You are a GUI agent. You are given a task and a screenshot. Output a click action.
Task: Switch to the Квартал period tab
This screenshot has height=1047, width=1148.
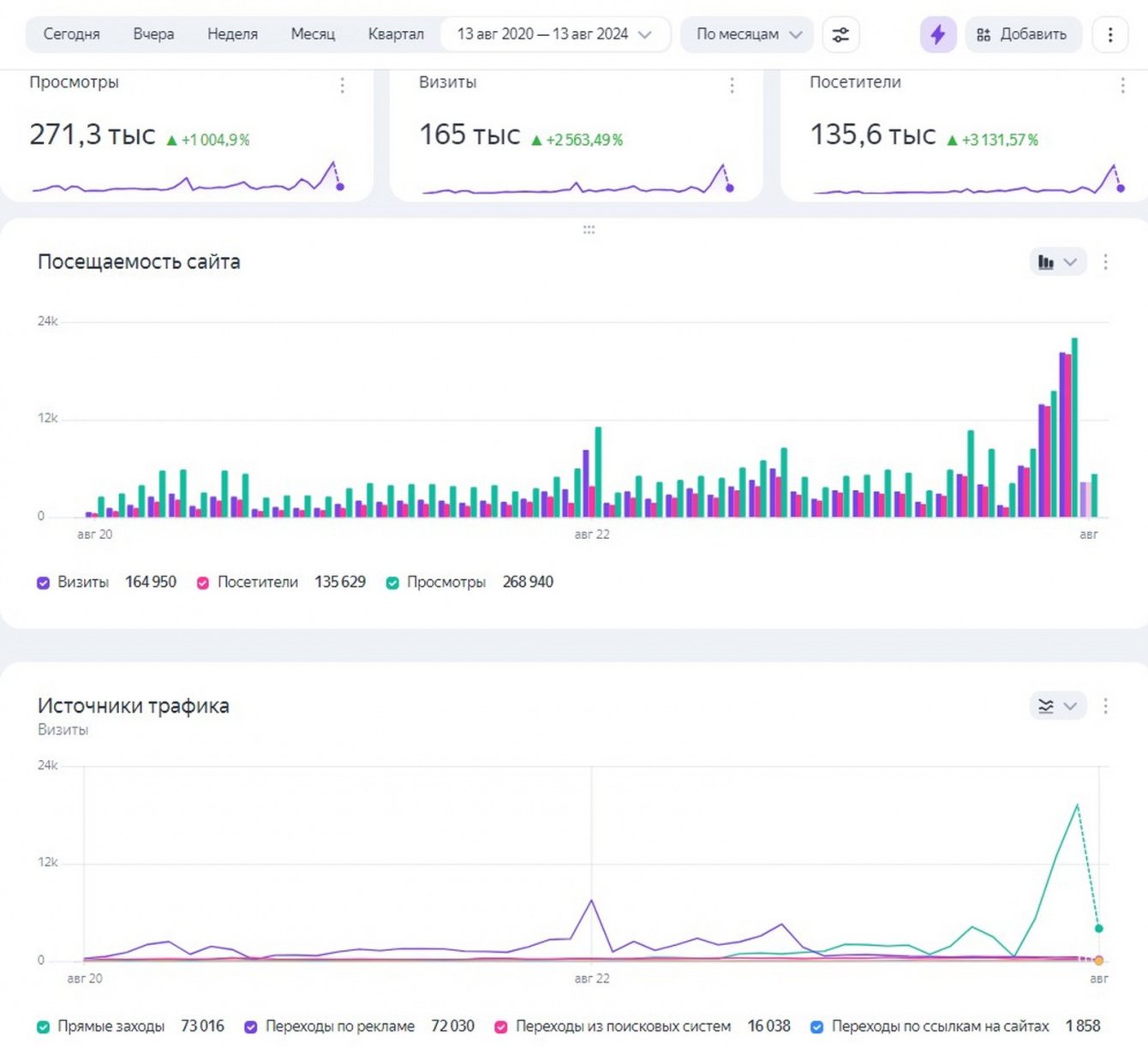click(395, 34)
